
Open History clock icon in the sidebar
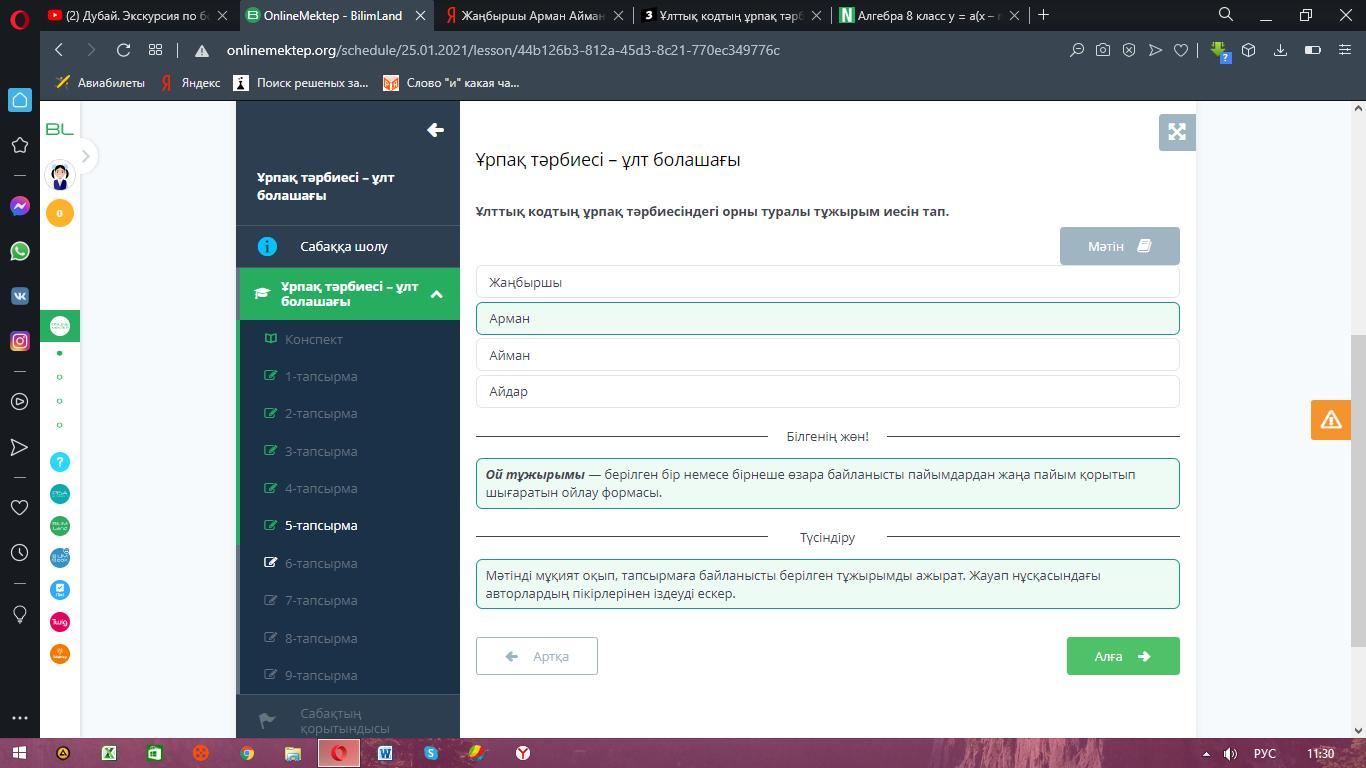[x=19, y=553]
